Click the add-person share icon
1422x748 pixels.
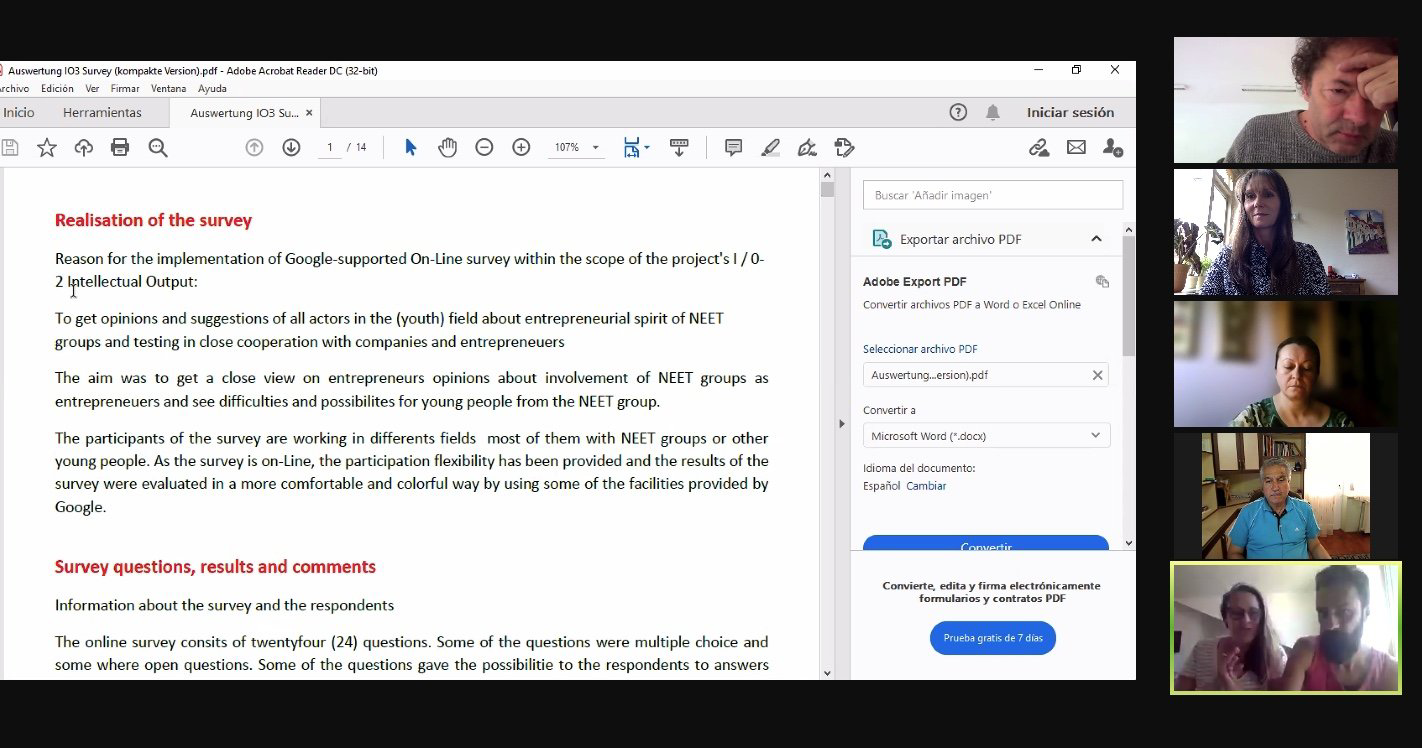tap(1113, 148)
